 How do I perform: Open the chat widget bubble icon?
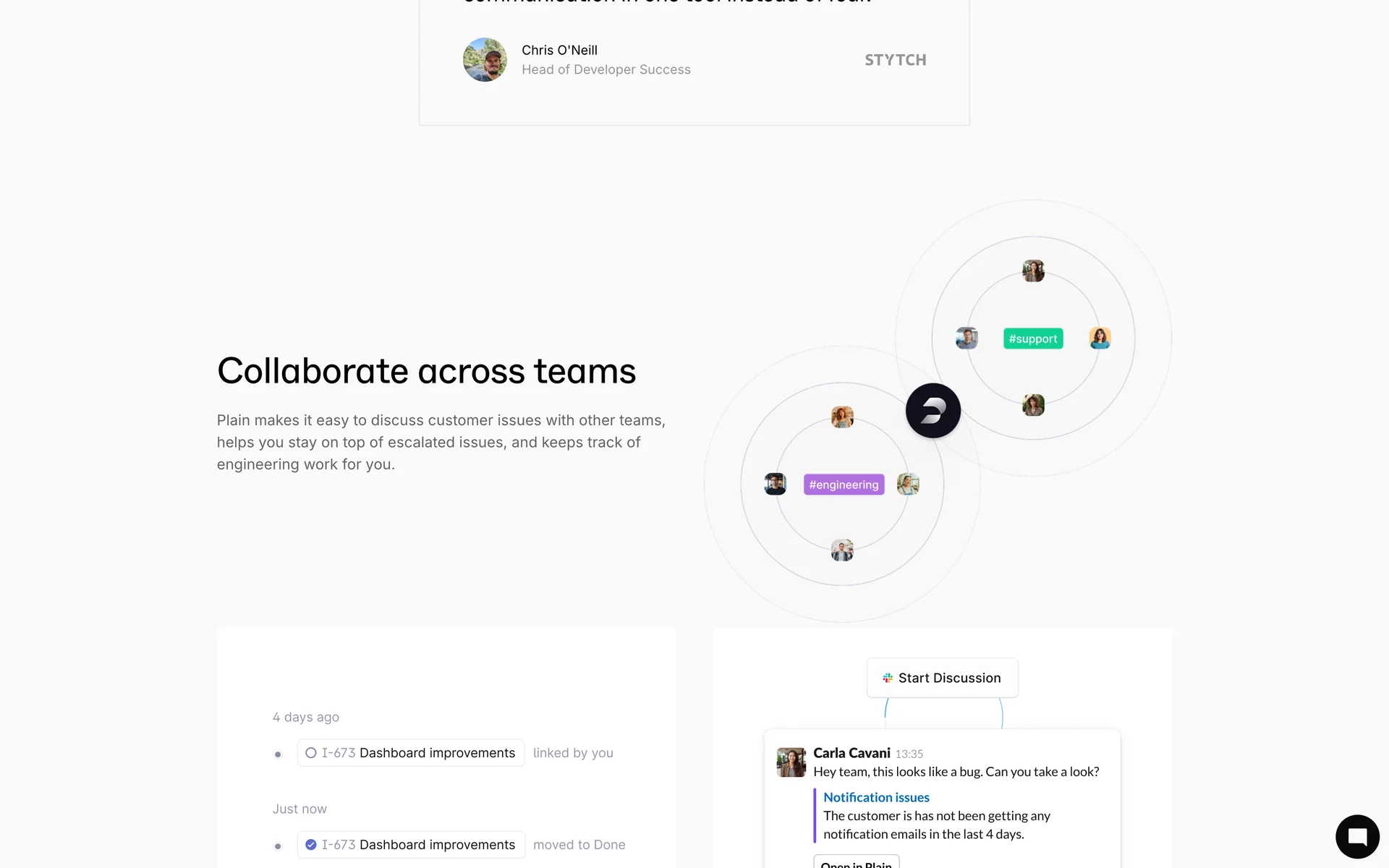click(x=1357, y=837)
